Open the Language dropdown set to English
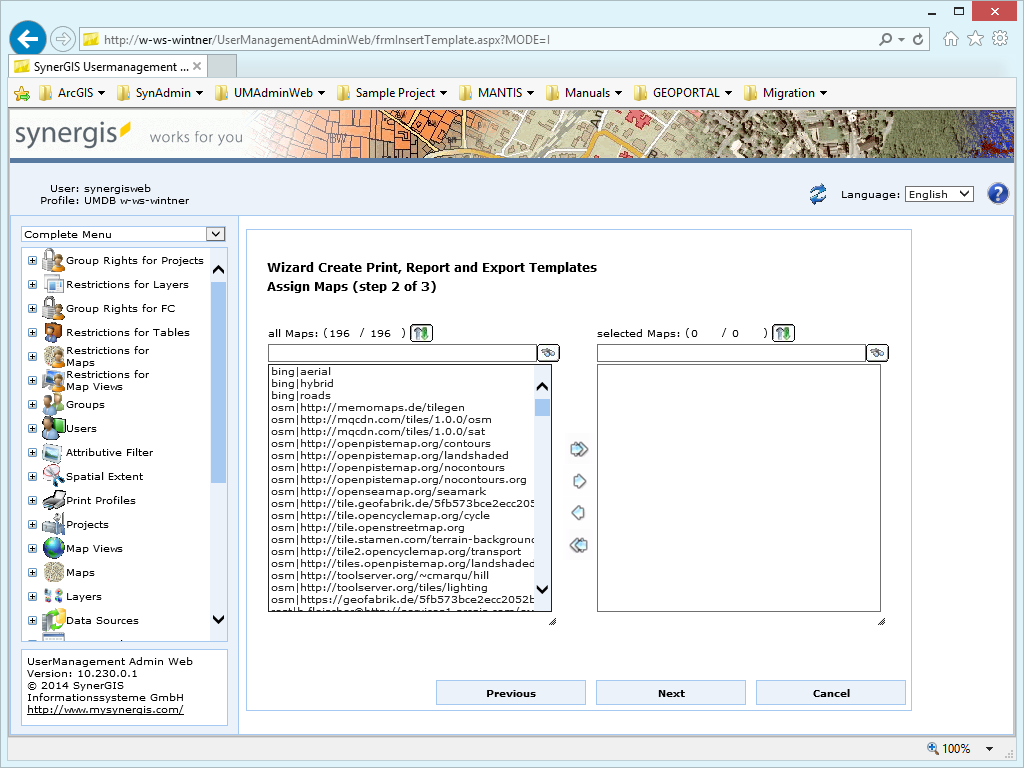 938,194
